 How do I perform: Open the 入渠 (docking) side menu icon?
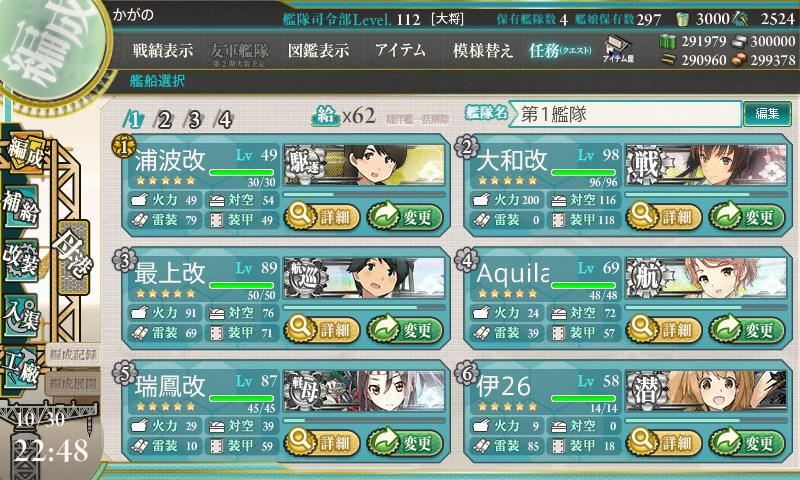pos(21,316)
